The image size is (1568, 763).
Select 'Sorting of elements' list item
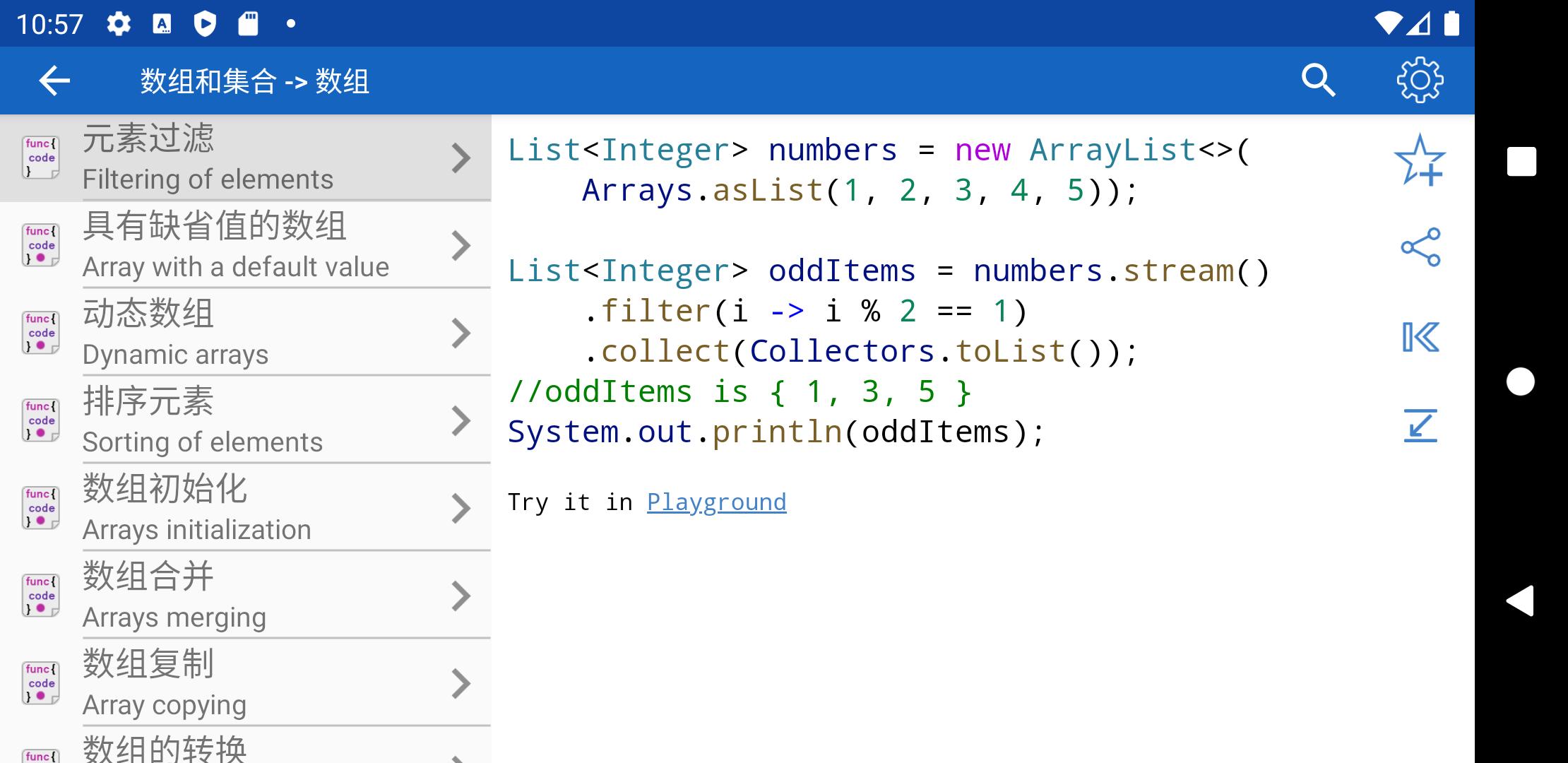point(246,420)
